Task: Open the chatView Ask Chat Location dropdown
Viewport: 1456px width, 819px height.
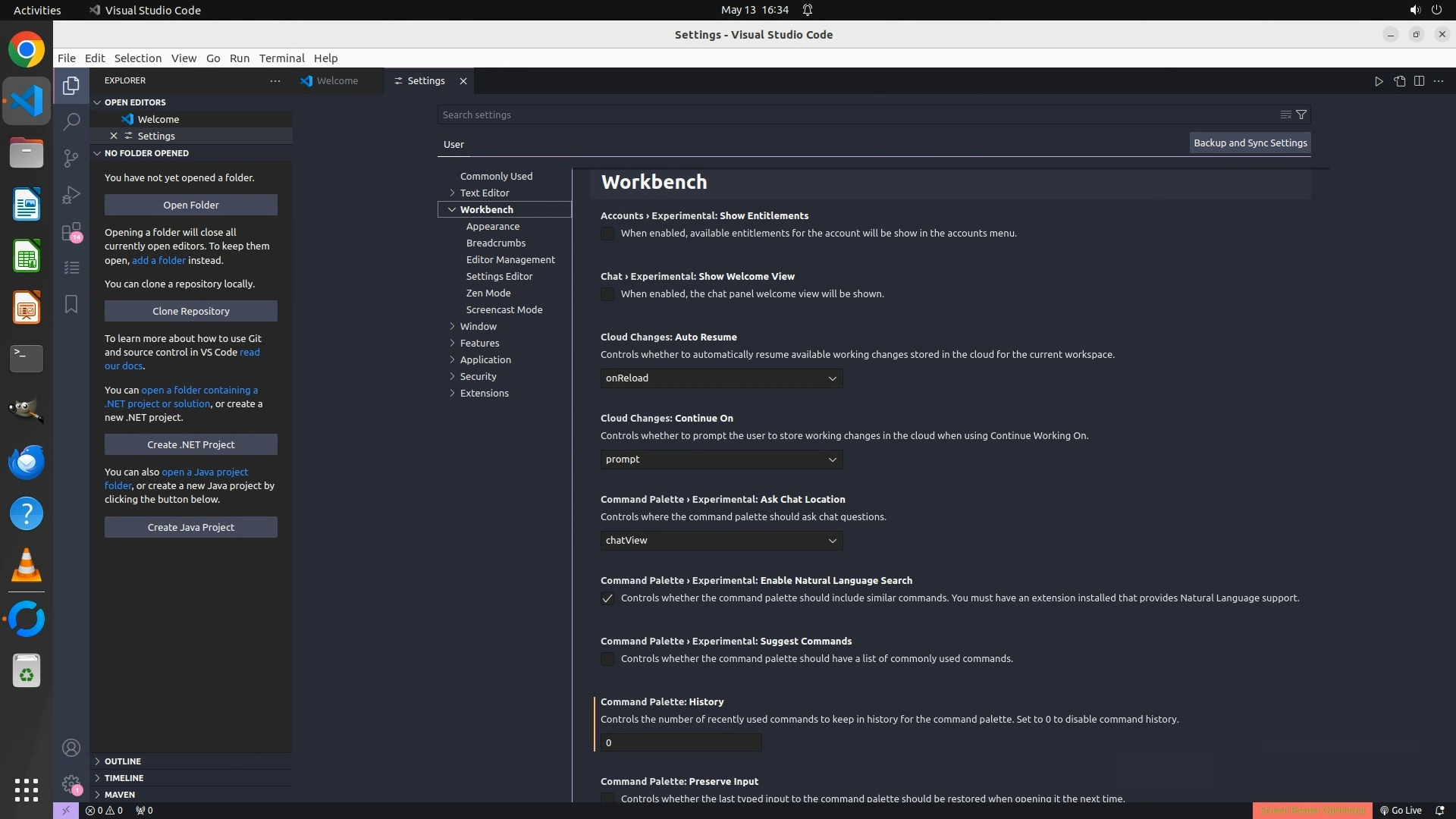Action: (721, 541)
